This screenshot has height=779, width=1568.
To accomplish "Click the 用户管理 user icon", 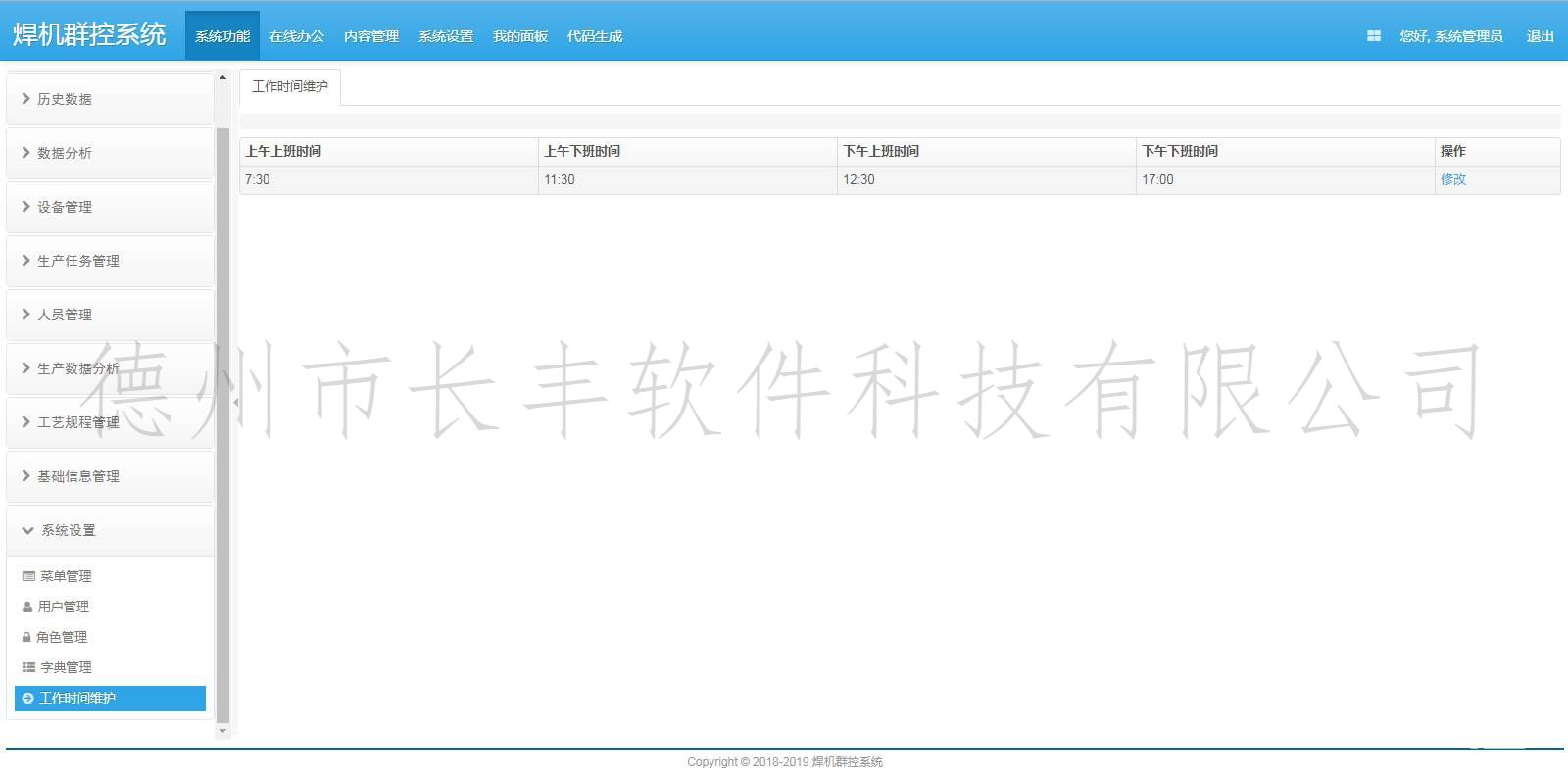I will click(x=27, y=607).
